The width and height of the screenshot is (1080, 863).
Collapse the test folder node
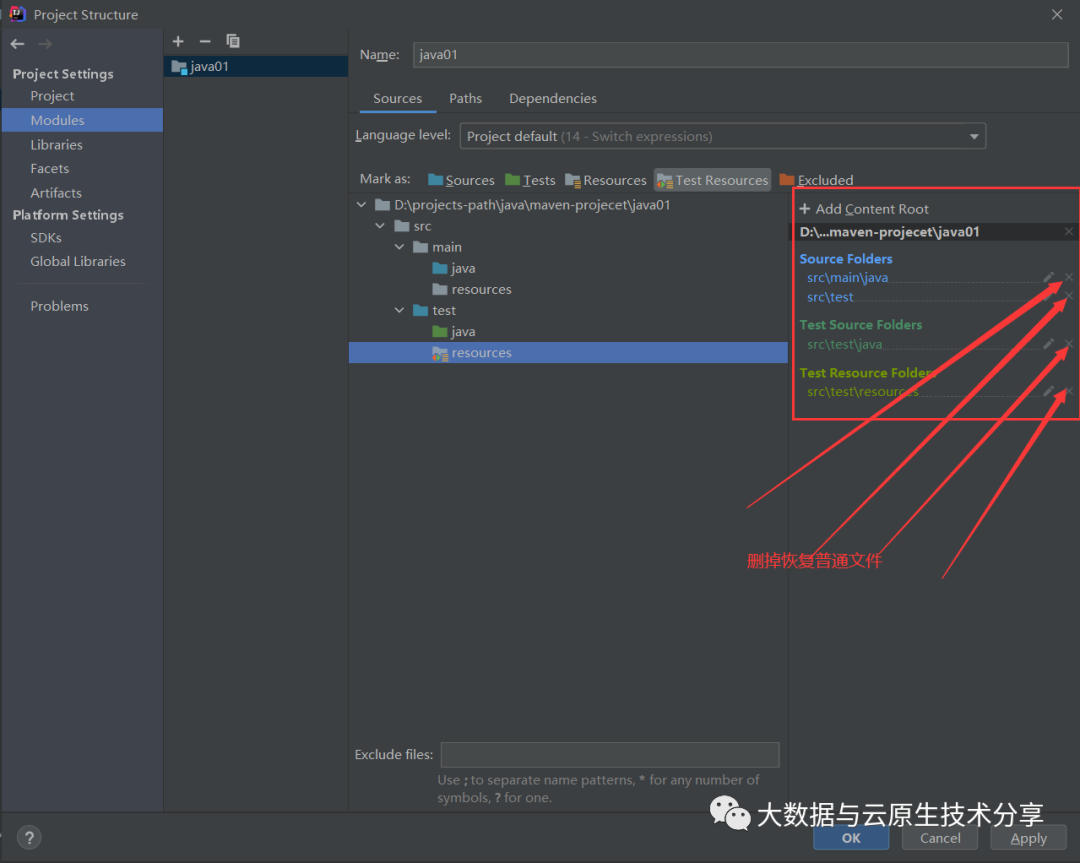[x=399, y=310]
